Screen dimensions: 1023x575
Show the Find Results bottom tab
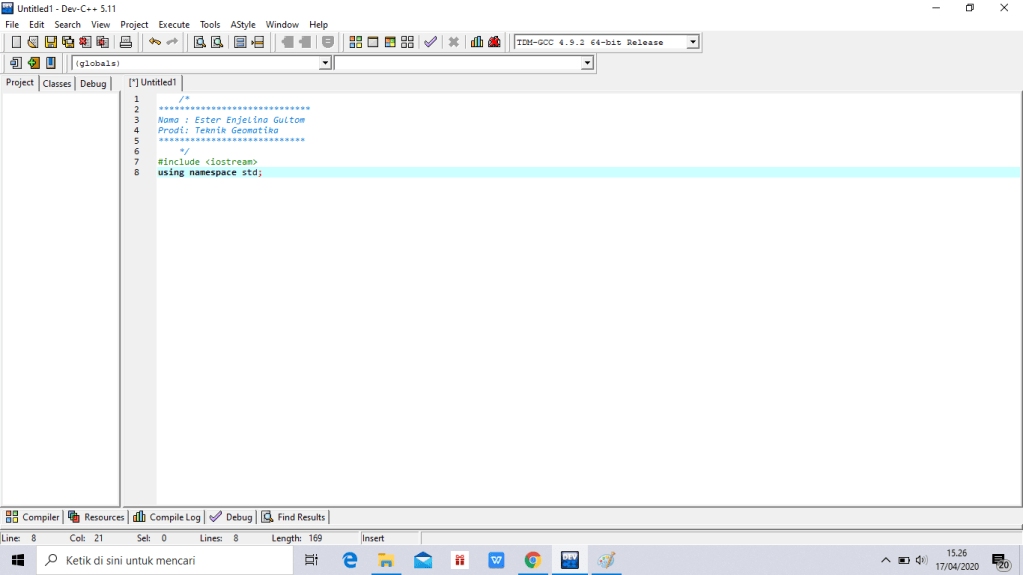pos(294,517)
